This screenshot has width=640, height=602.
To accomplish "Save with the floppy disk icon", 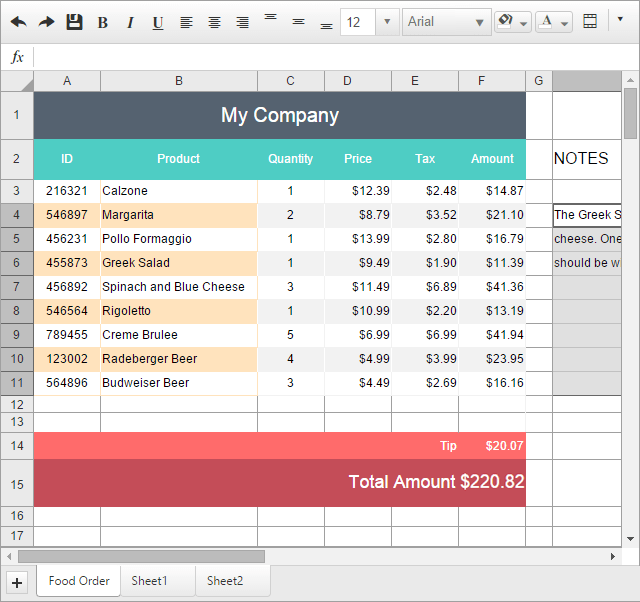I will [74, 22].
